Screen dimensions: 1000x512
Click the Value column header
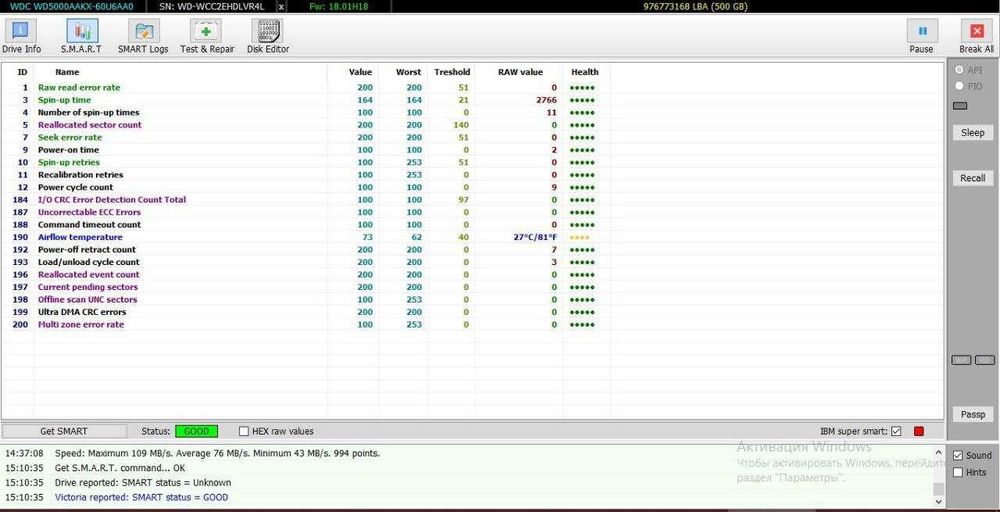coord(360,72)
